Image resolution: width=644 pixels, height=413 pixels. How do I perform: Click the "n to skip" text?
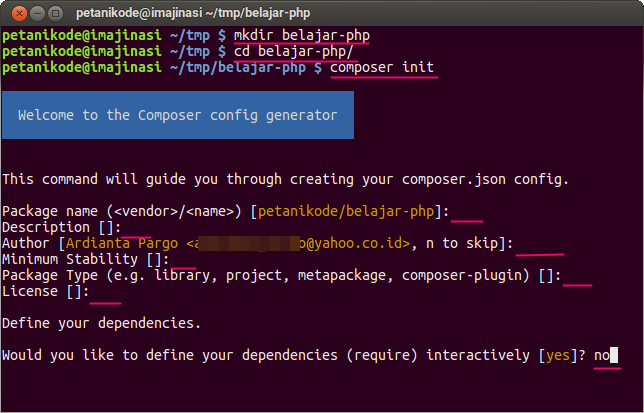[464, 243]
